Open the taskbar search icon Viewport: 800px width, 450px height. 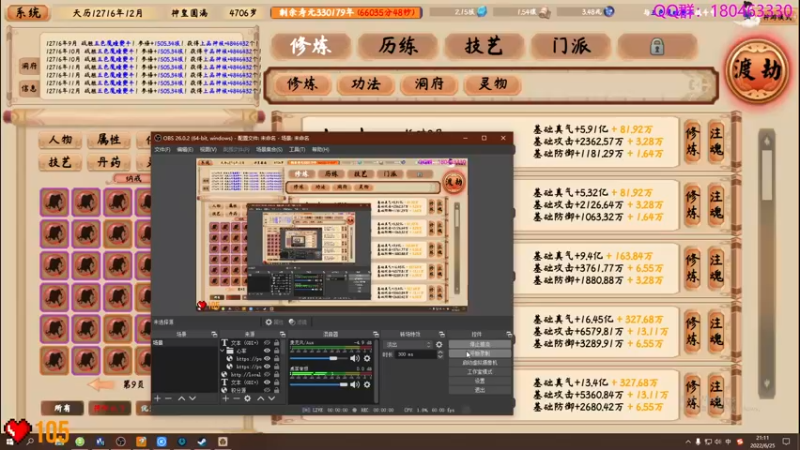30,441
